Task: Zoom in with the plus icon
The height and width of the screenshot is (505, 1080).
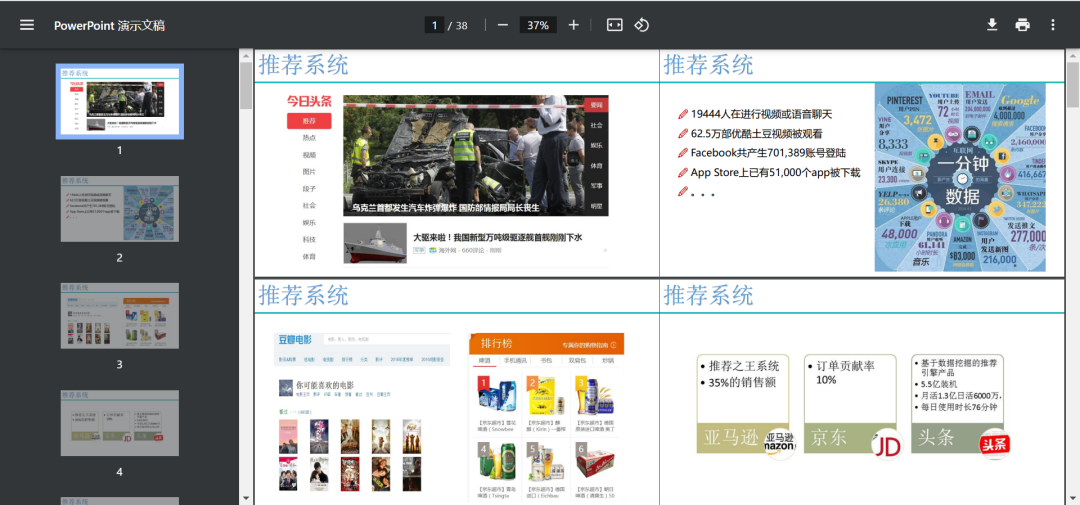Action: coord(574,25)
